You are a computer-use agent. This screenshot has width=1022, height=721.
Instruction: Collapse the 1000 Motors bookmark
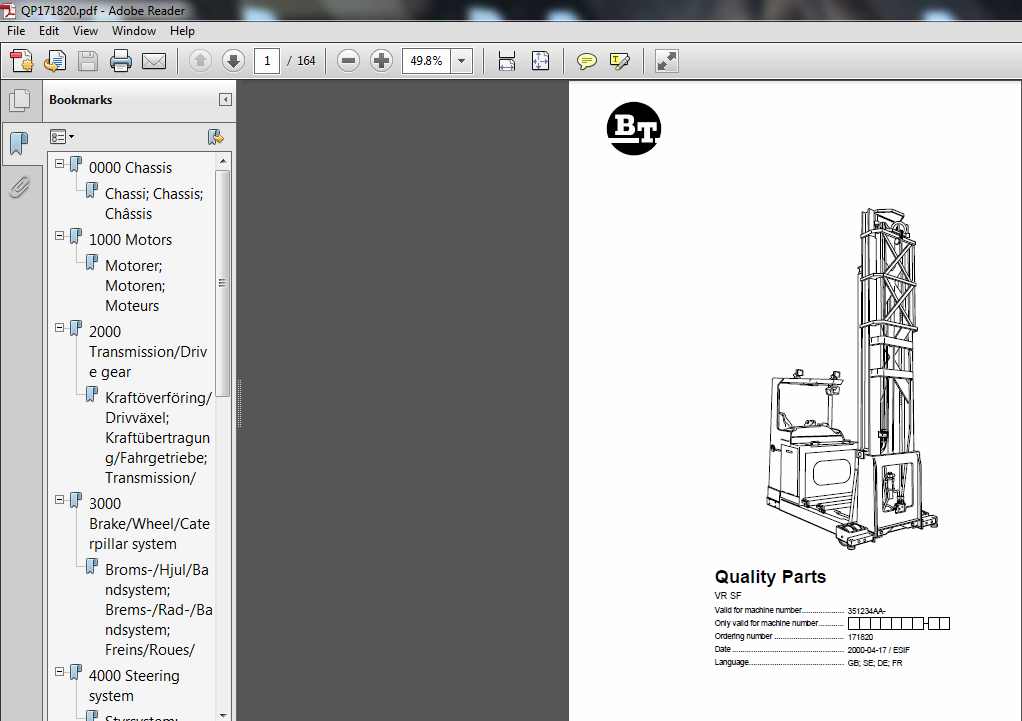point(59,235)
